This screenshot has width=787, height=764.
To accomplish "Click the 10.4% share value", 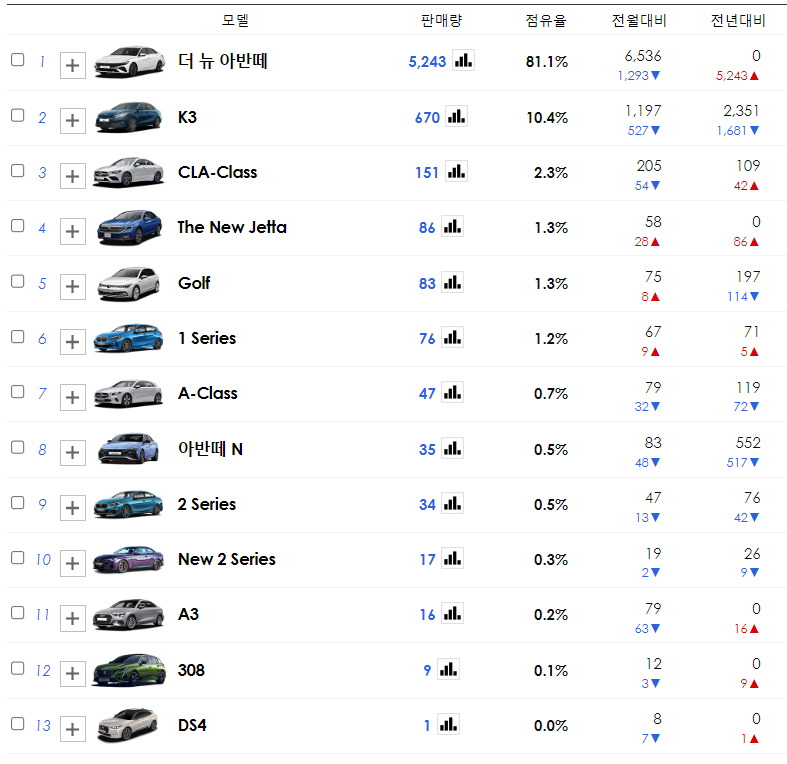I will pos(547,117).
